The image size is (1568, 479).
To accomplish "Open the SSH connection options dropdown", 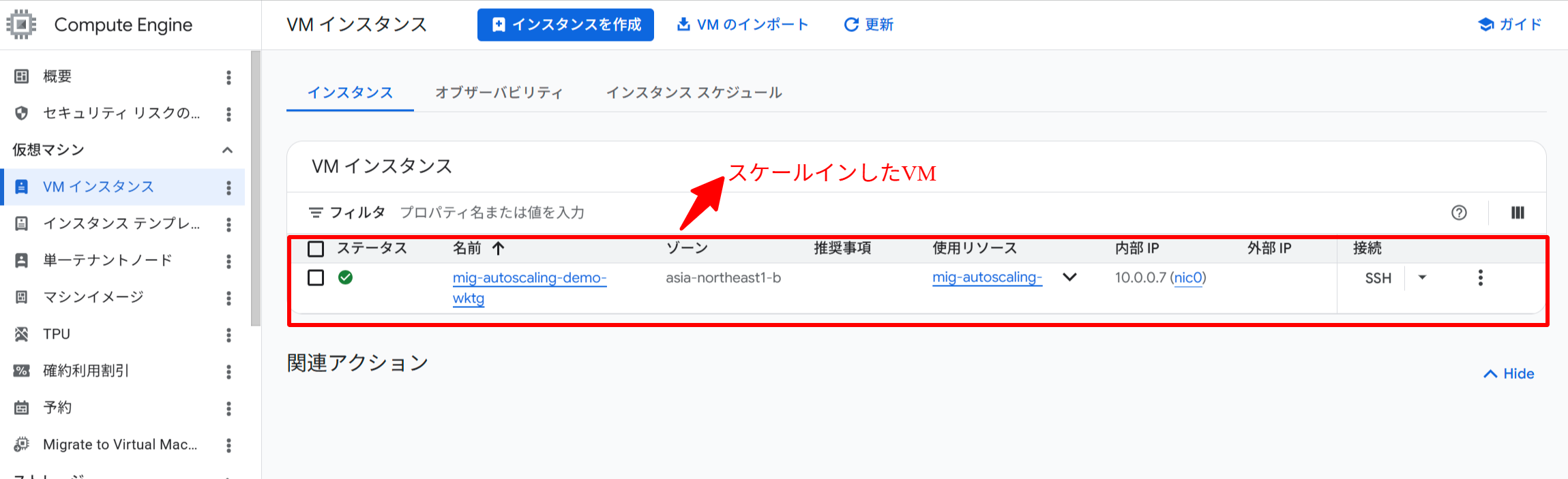I will pos(1422,277).
